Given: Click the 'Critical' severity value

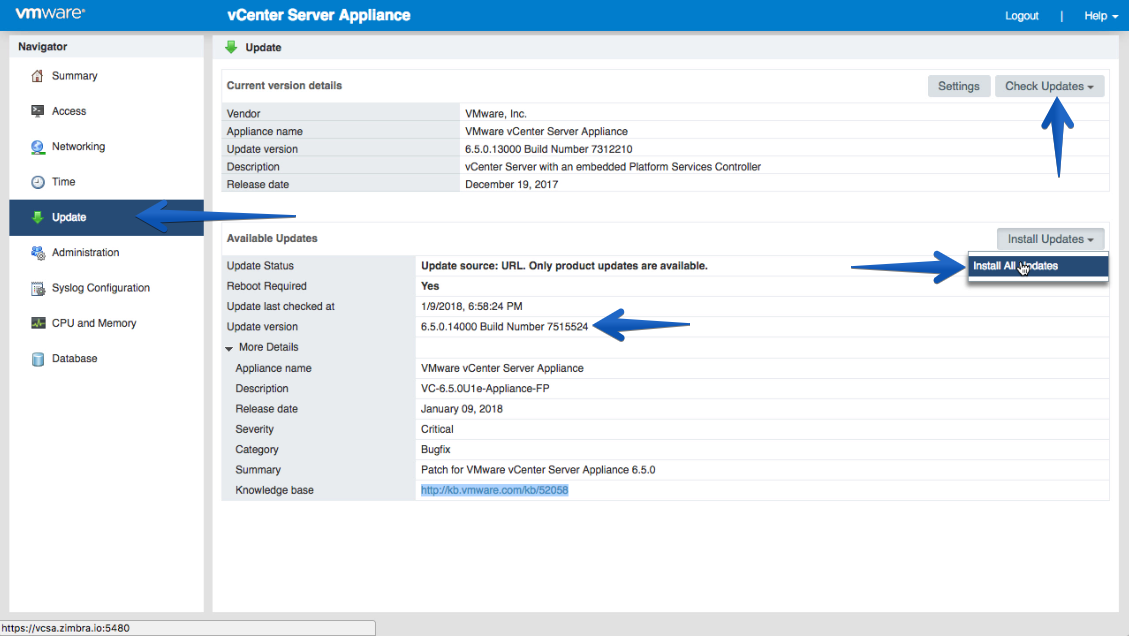Looking at the screenshot, I should tap(437, 429).
